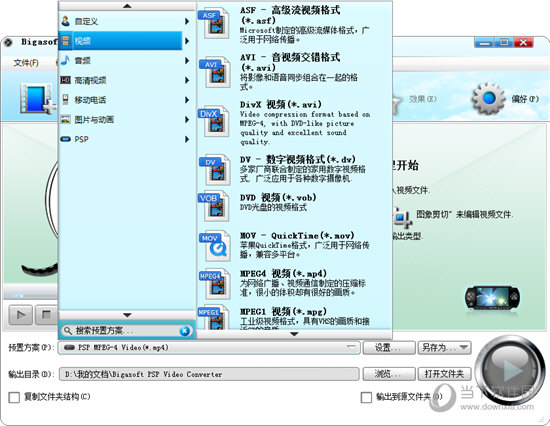Click the MPEG4 format file icon

[214, 284]
